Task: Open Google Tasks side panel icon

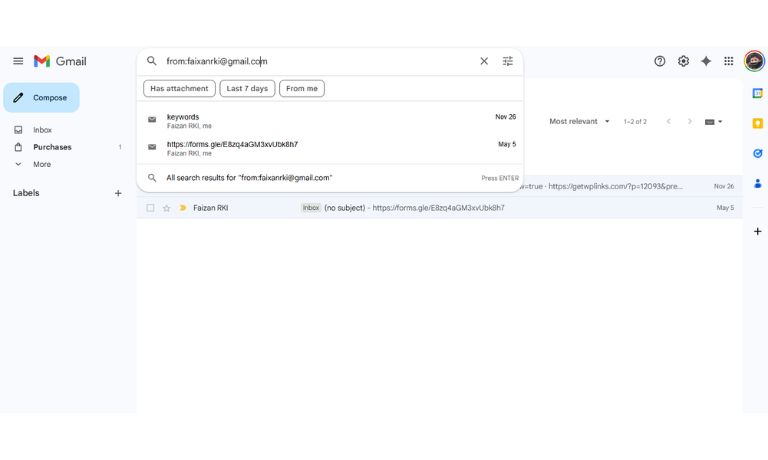Action: tap(757, 153)
